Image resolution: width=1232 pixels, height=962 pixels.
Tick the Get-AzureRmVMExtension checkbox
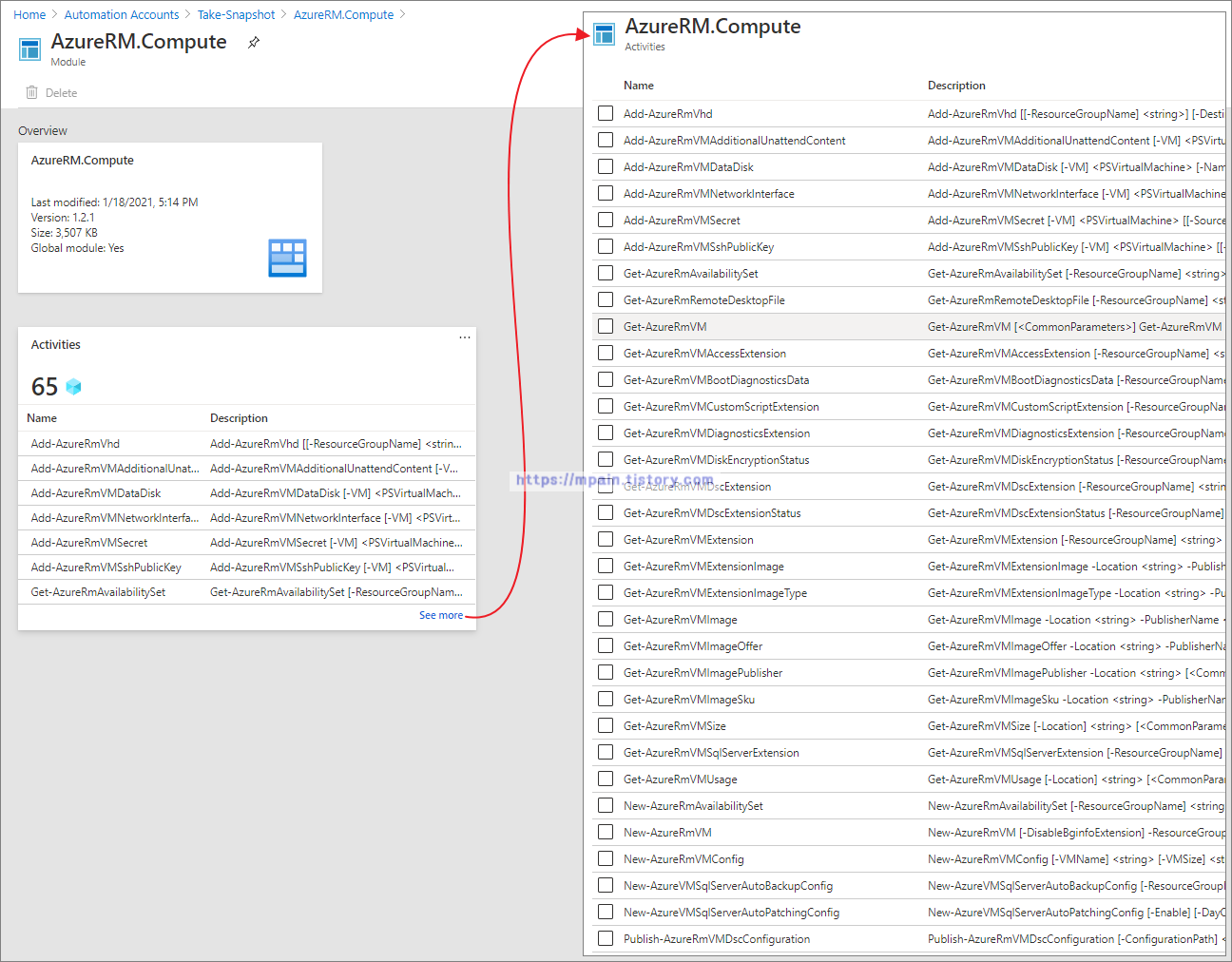pos(606,539)
